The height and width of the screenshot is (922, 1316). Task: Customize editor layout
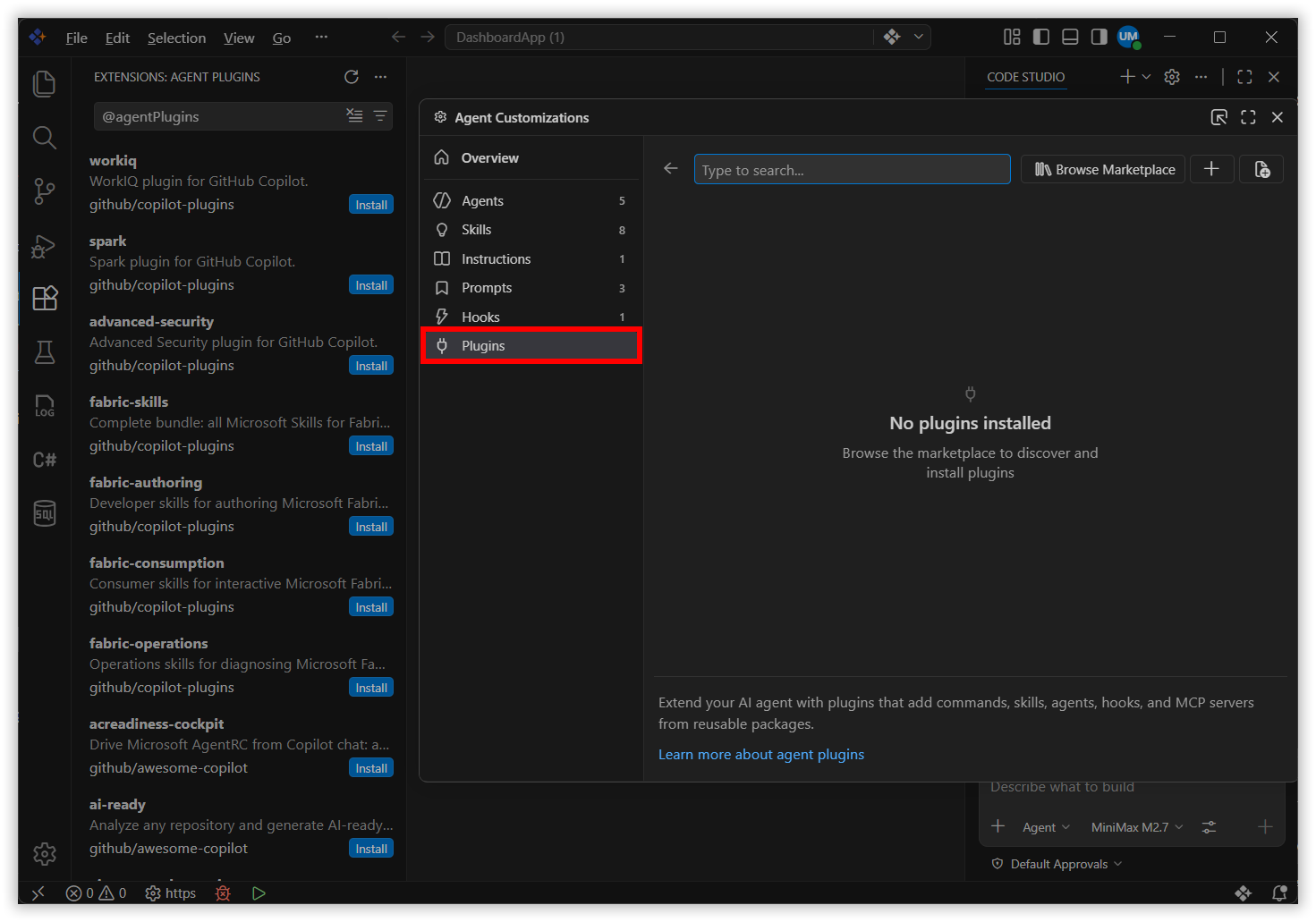[1012, 37]
